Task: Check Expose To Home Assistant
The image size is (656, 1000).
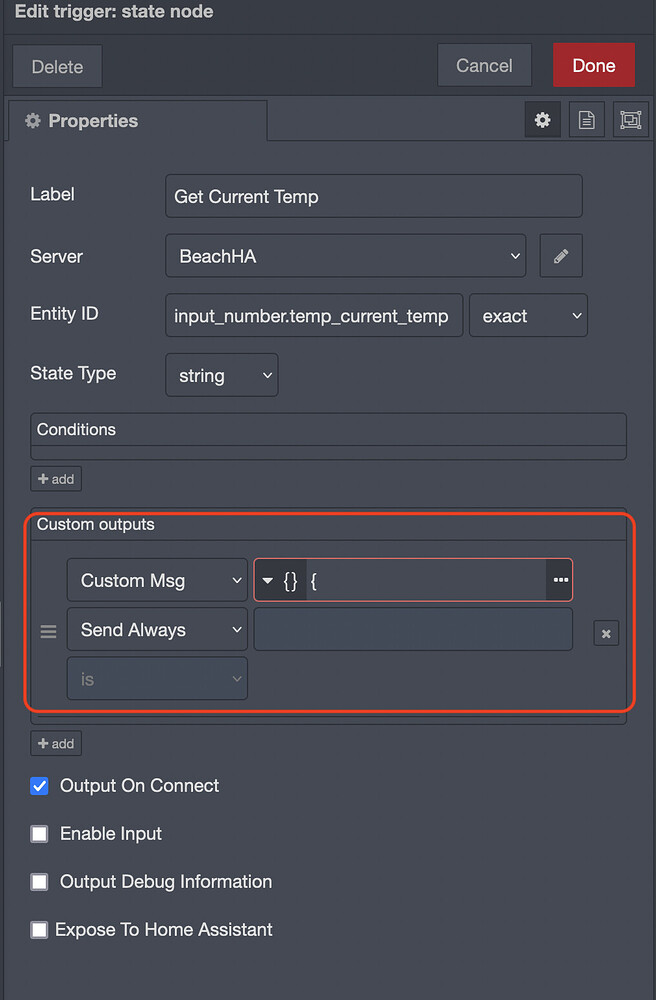Action: click(x=38, y=930)
